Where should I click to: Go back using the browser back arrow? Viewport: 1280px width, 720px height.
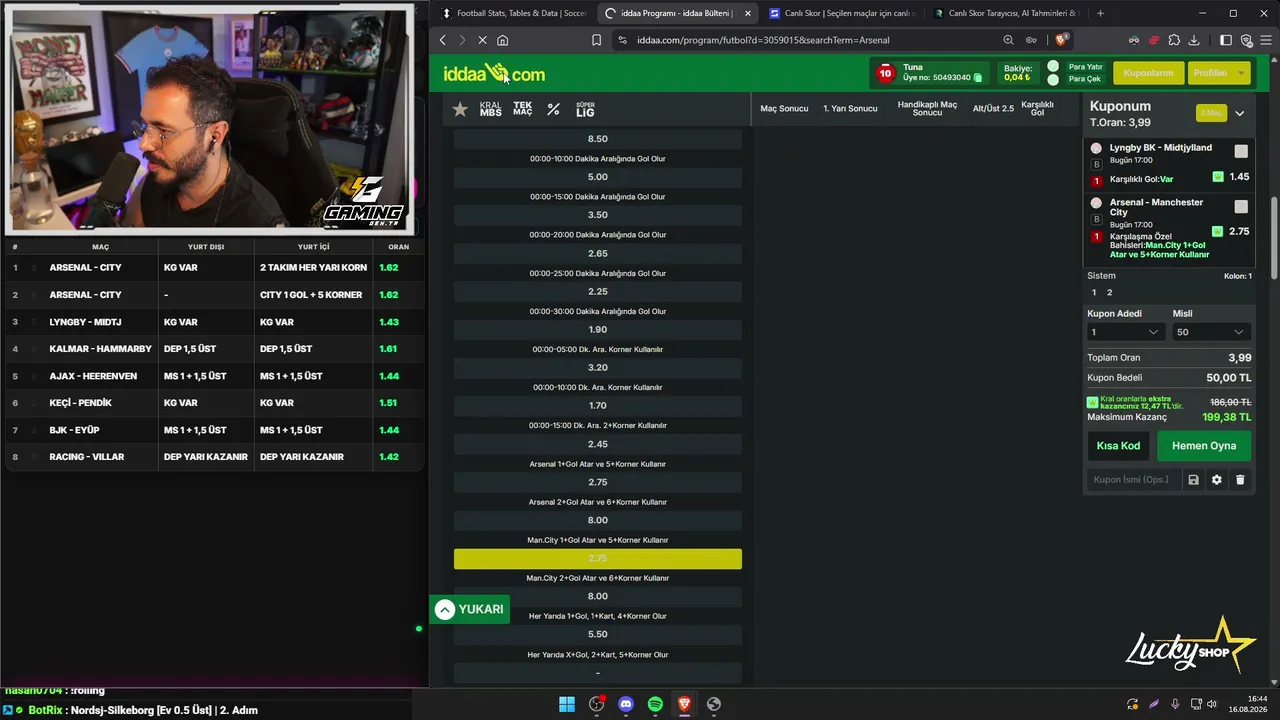(x=443, y=40)
